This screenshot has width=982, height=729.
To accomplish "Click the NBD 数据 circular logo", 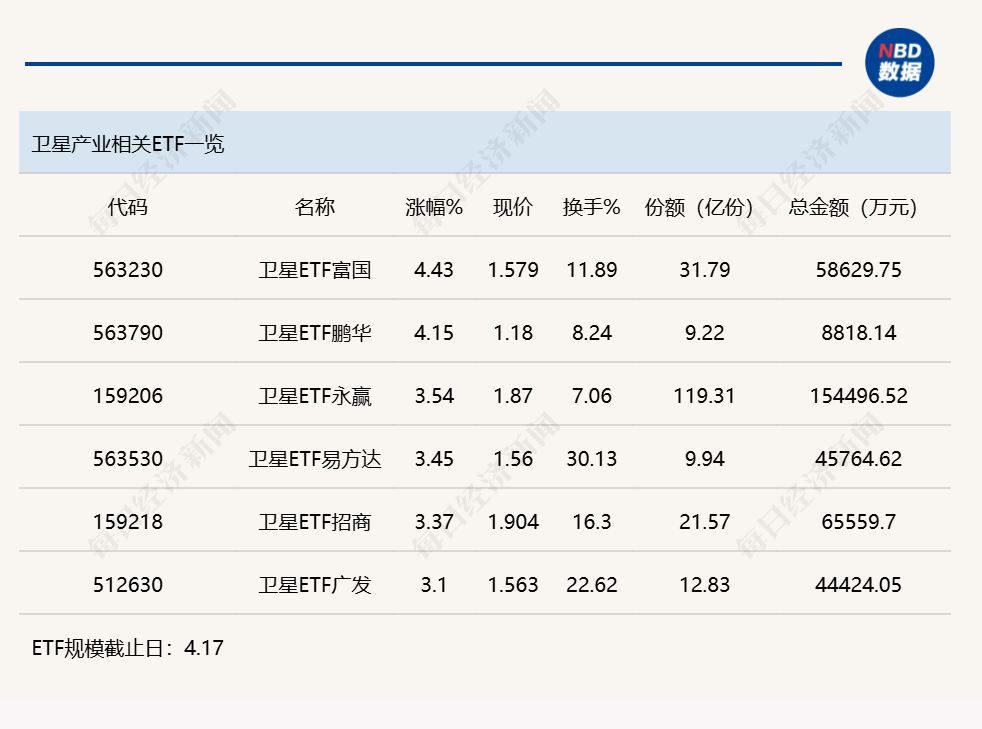I will pyautogui.click(x=899, y=62).
